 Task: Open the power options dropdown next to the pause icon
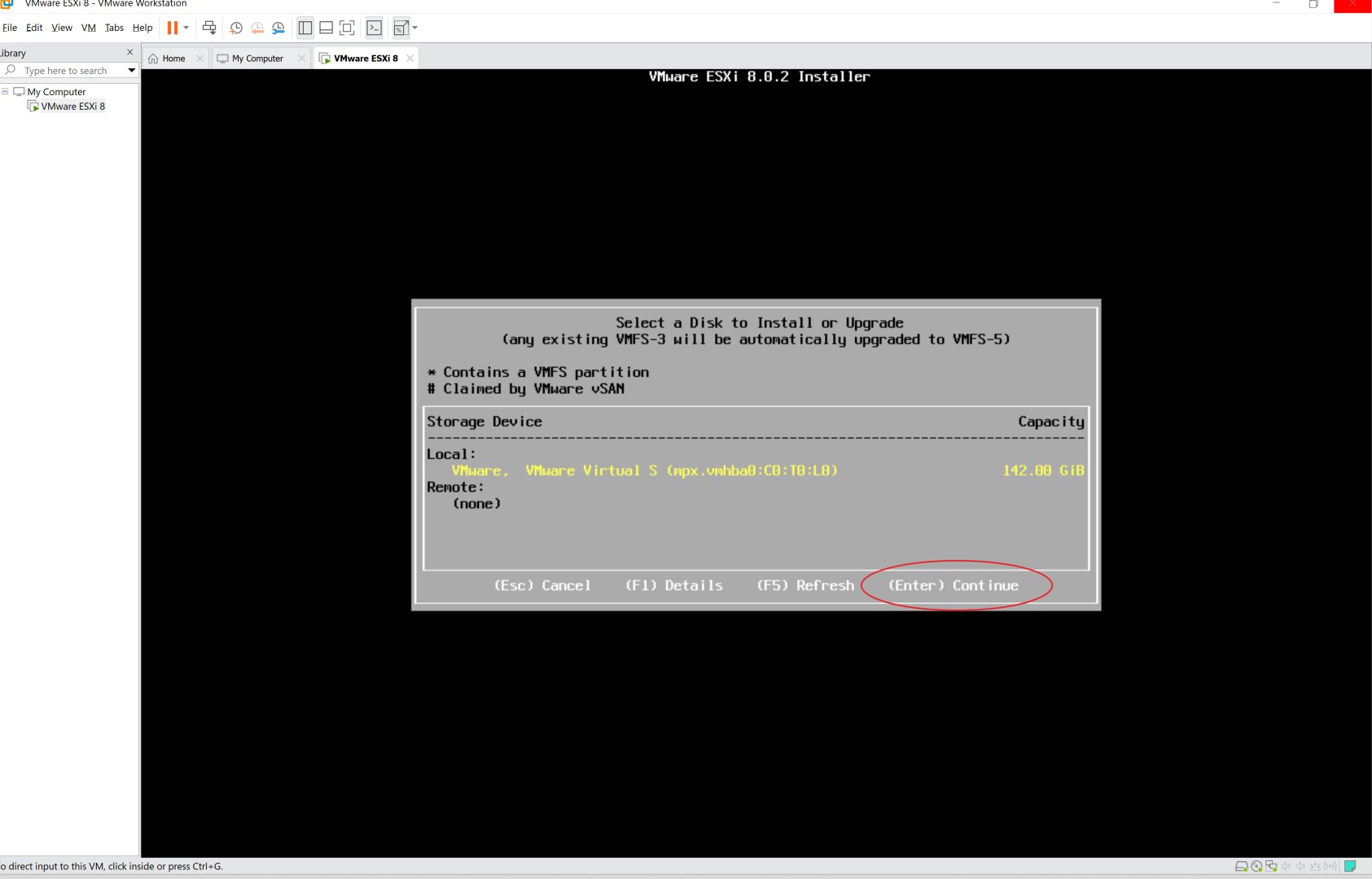tap(186, 28)
